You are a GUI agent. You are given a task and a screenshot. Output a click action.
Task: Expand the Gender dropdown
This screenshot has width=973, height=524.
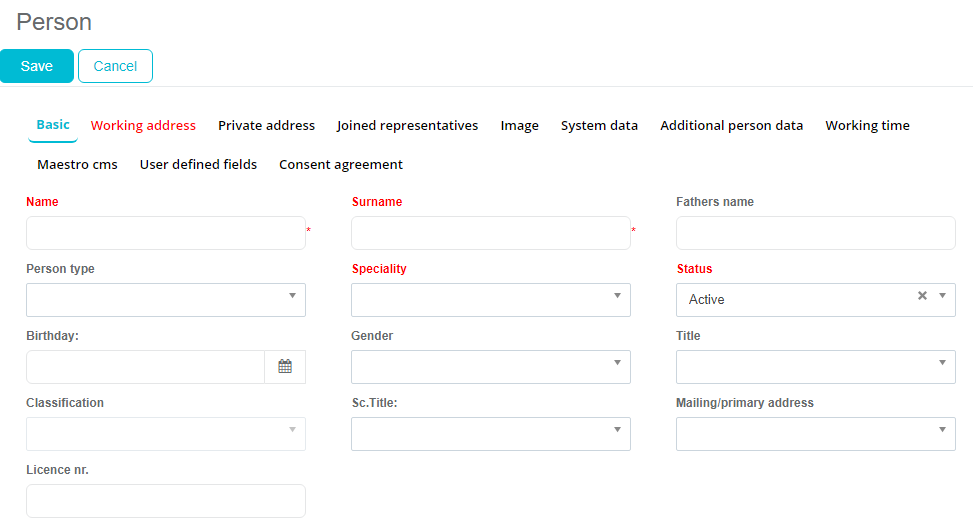point(617,363)
